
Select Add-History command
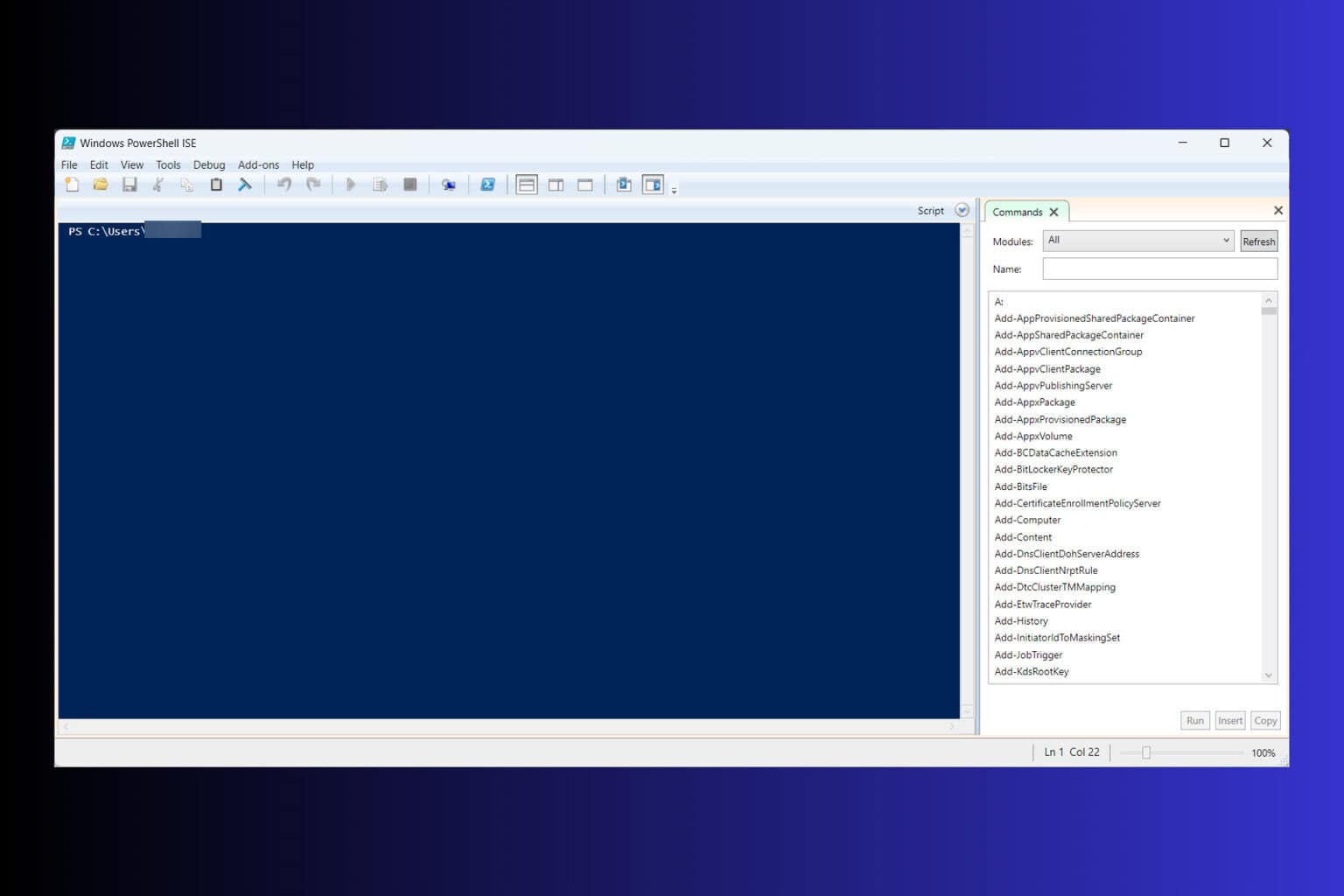(1021, 621)
